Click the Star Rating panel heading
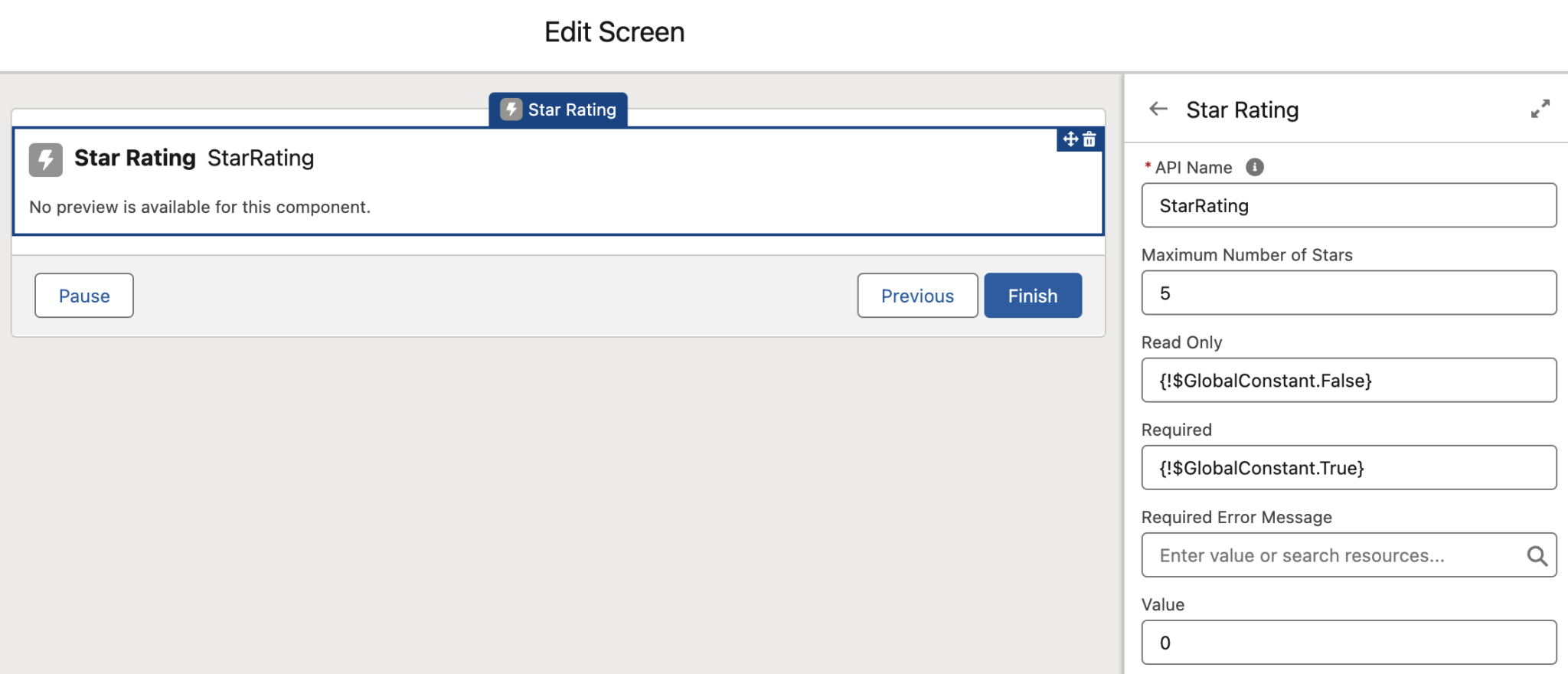 click(1242, 110)
